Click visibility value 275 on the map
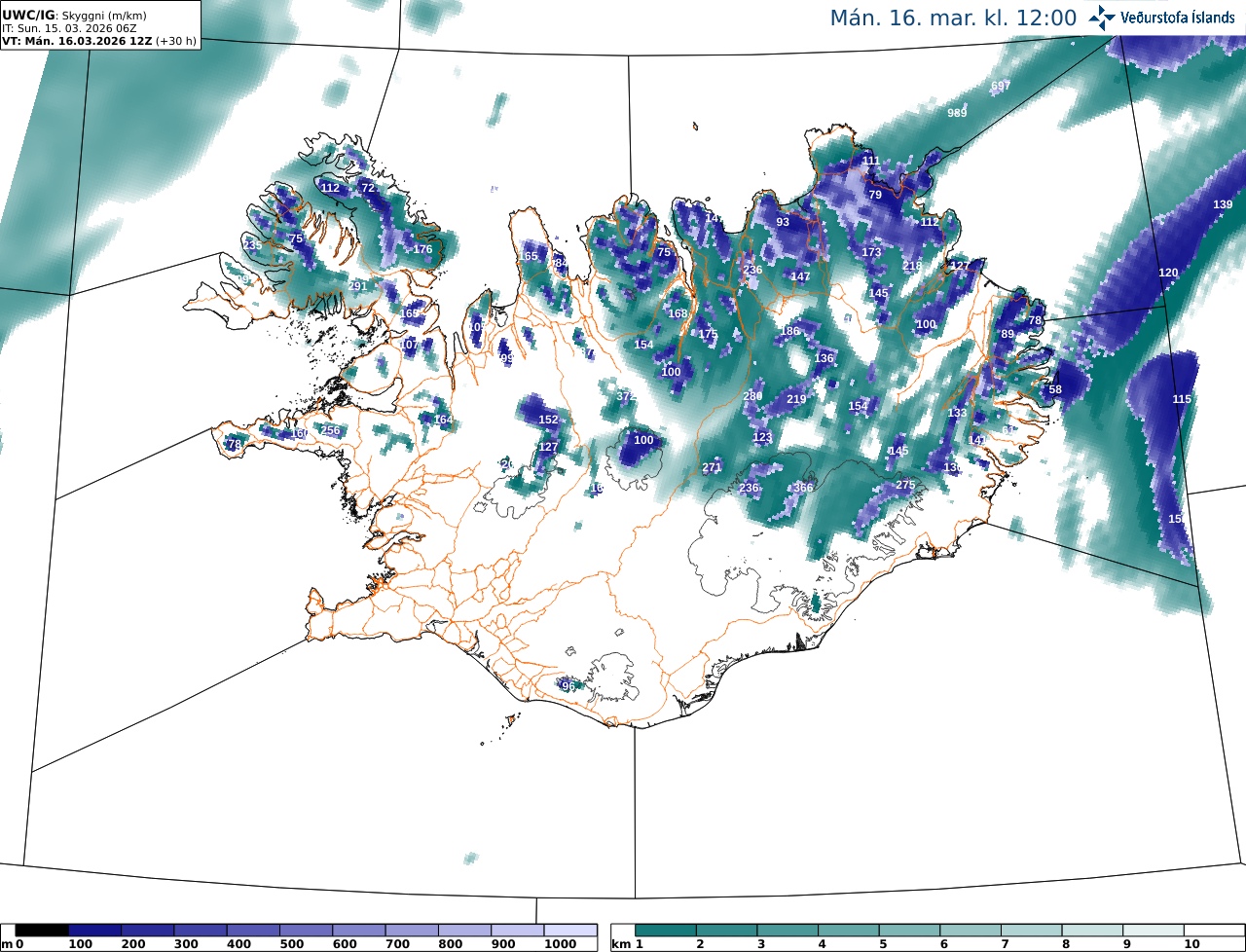Screen dimensions: 1246x952 pyautogui.click(x=905, y=485)
